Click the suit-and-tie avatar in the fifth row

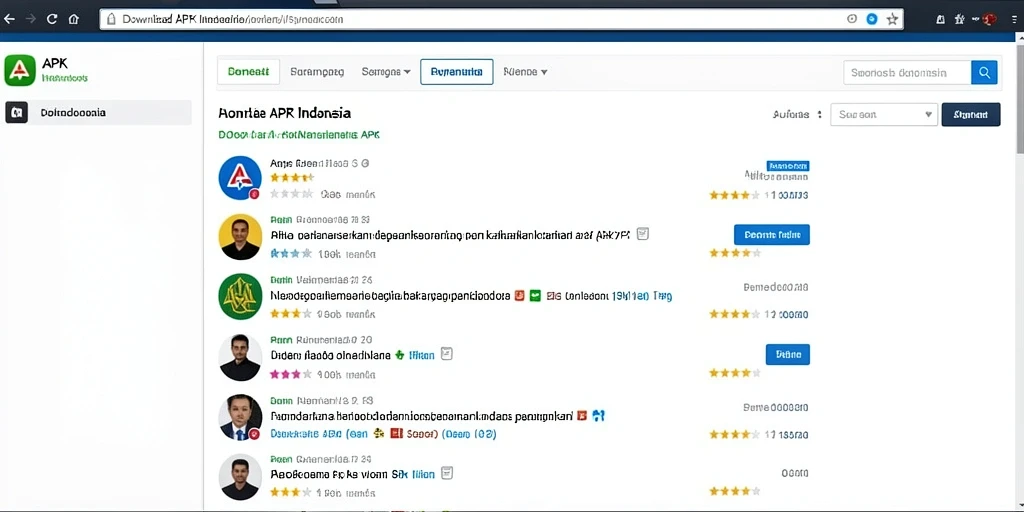[x=240, y=417]
